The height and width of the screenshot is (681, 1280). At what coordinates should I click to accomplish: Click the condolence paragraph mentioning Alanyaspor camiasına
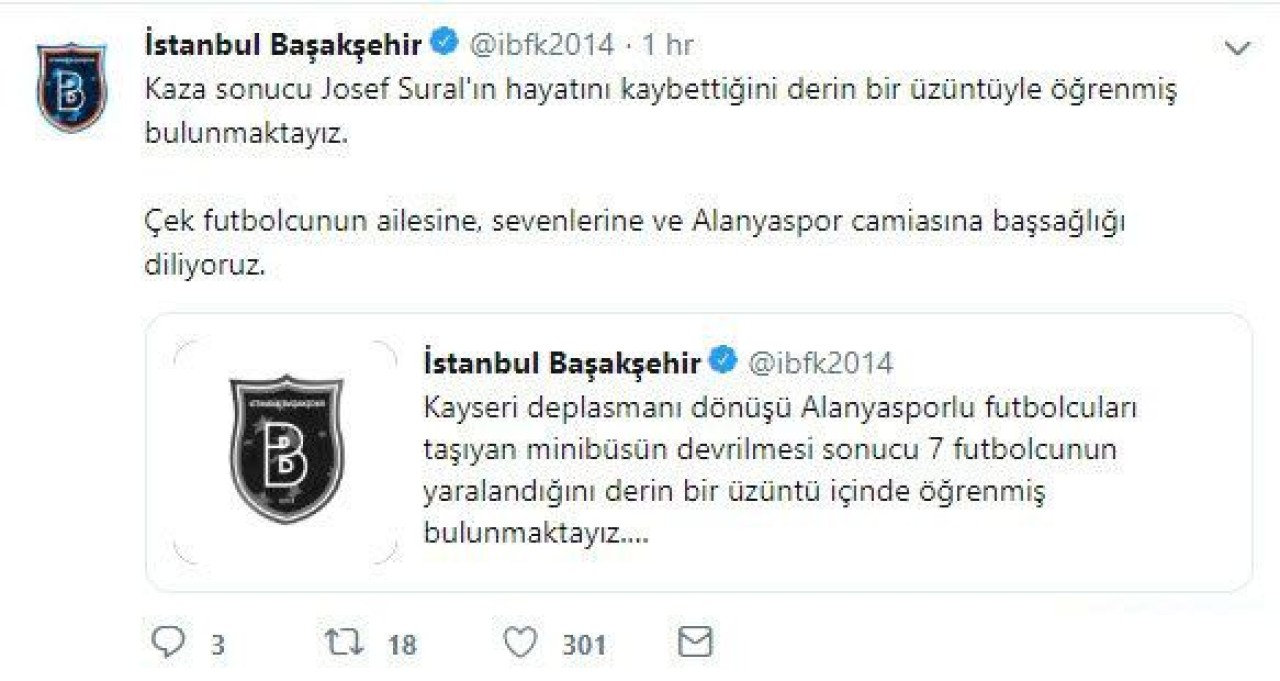coord(635,244)
